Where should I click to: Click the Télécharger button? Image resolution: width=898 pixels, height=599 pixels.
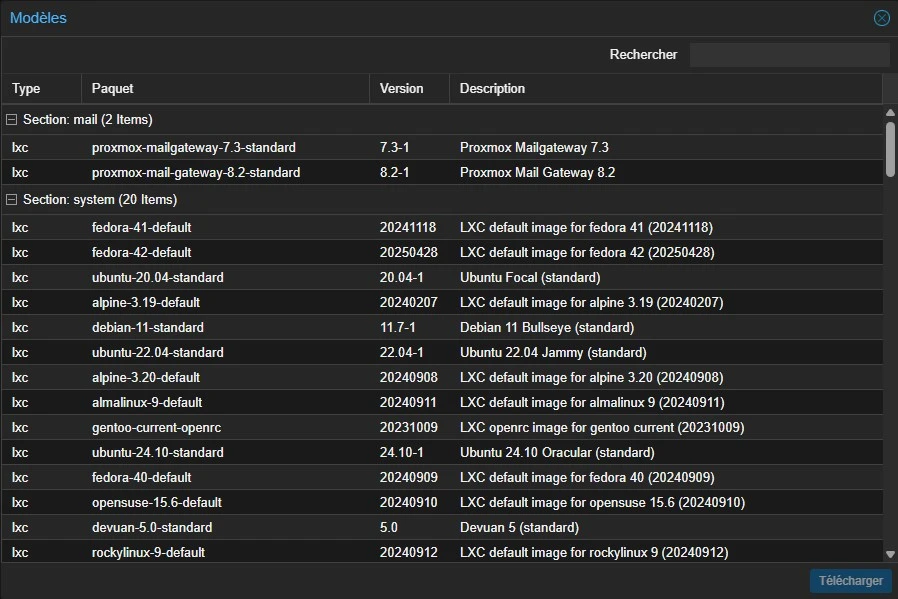coord(850,581)
